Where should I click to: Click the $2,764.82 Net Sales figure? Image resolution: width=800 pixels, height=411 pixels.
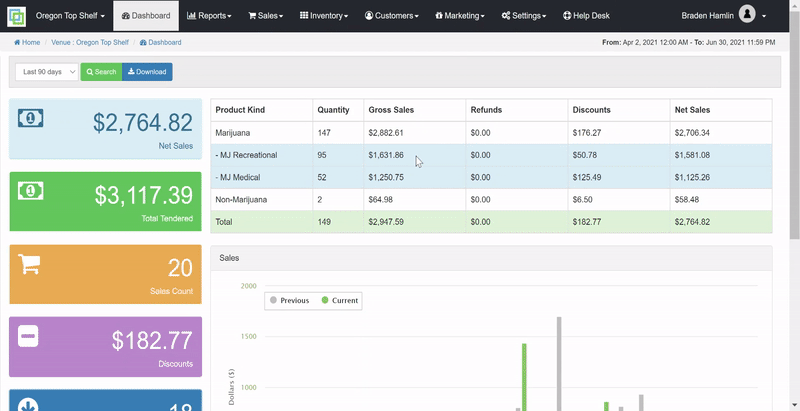[142, 123]
